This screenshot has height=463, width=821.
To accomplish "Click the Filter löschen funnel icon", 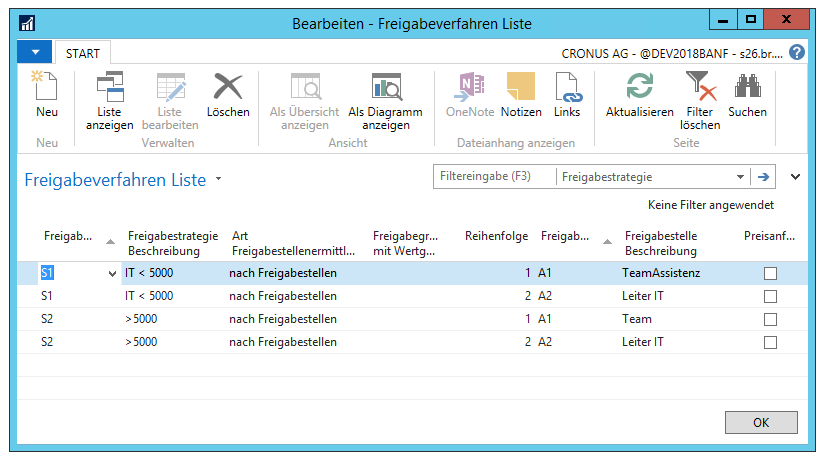I will tap(701, 86).
